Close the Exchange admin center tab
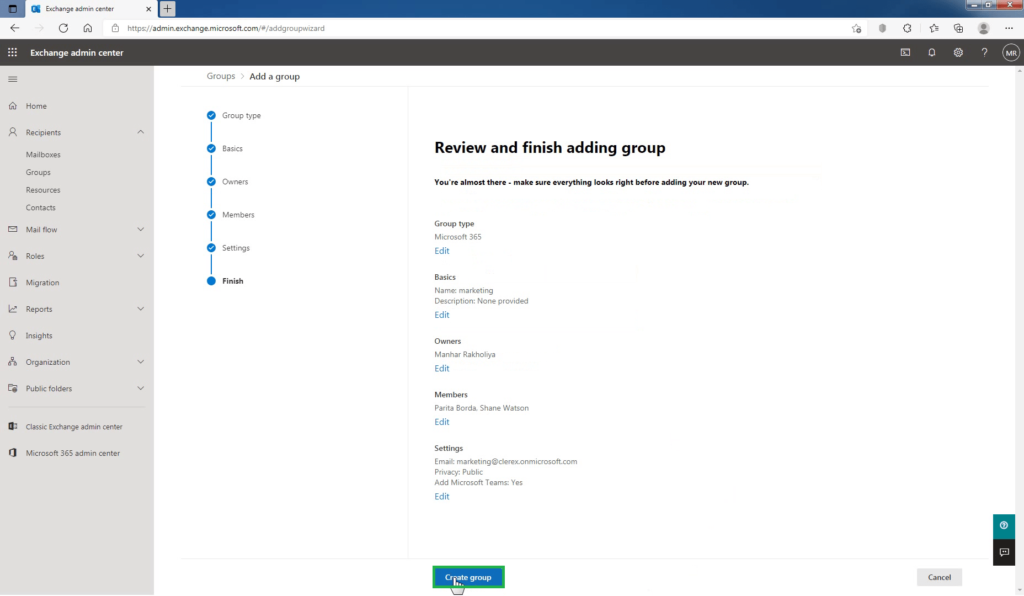The width and height of the screenshot is (1024, 596). tap(148, 9)
